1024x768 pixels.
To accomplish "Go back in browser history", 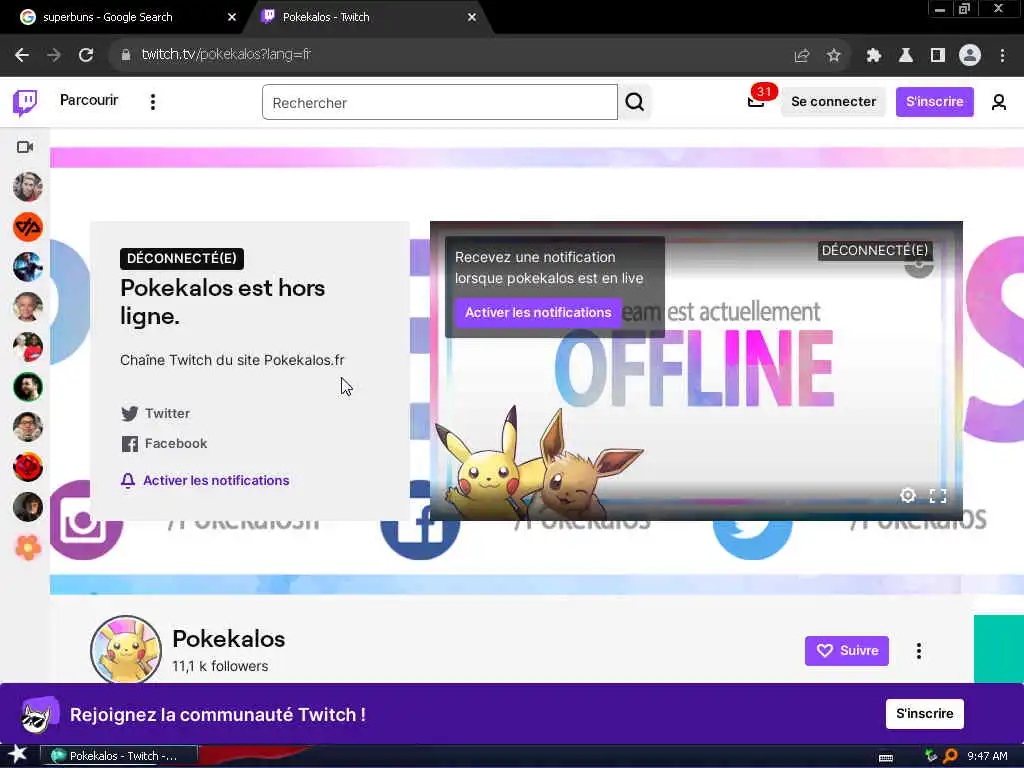I will click(x=22, y=55).
